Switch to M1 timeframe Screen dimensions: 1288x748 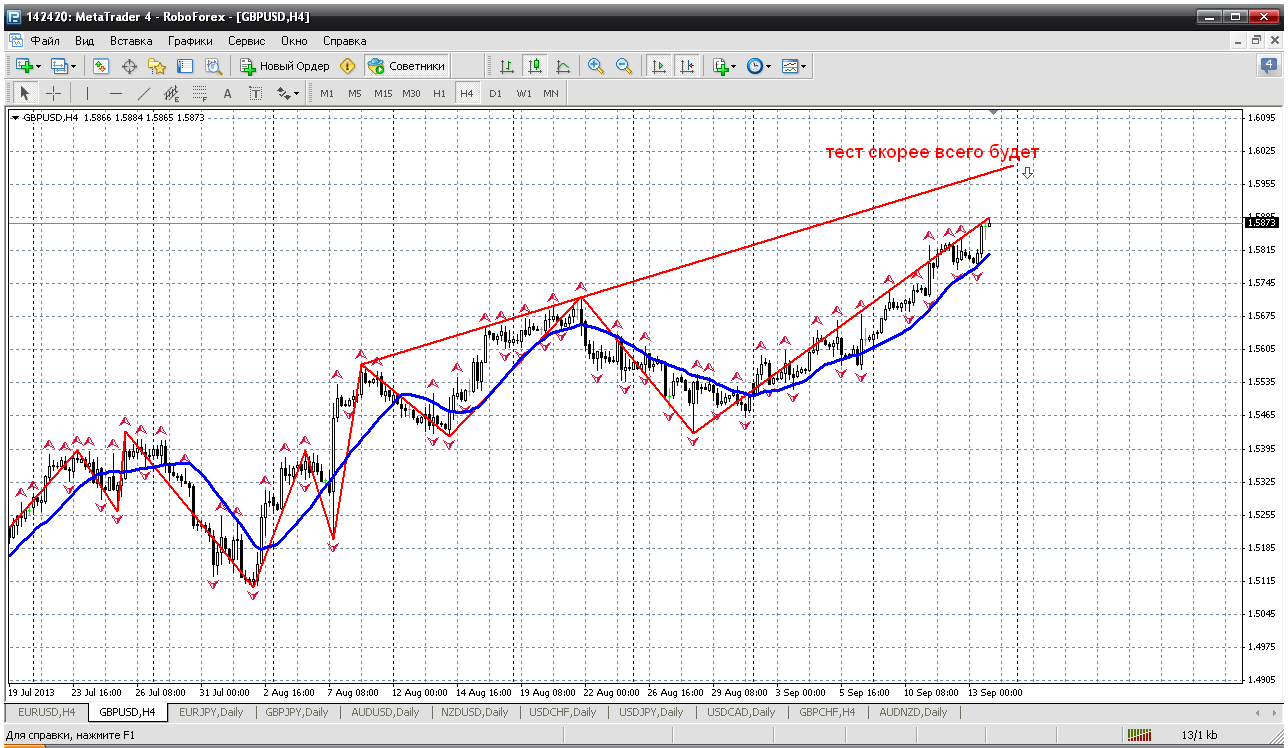tap(327, 93)
